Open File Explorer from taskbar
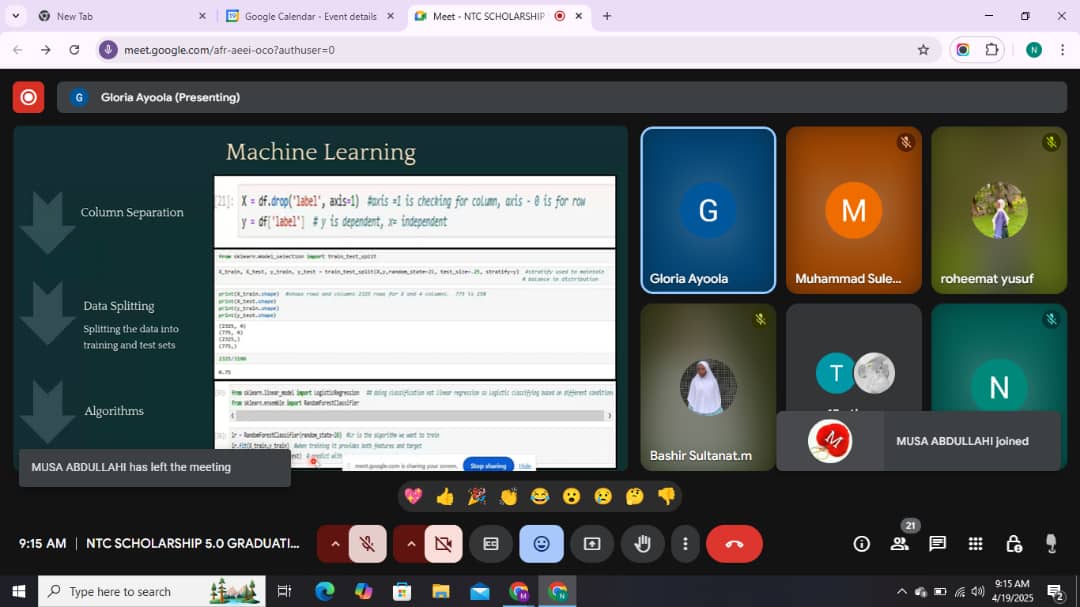Screen dimensions: 1080x607 click(x=441, y=591)
